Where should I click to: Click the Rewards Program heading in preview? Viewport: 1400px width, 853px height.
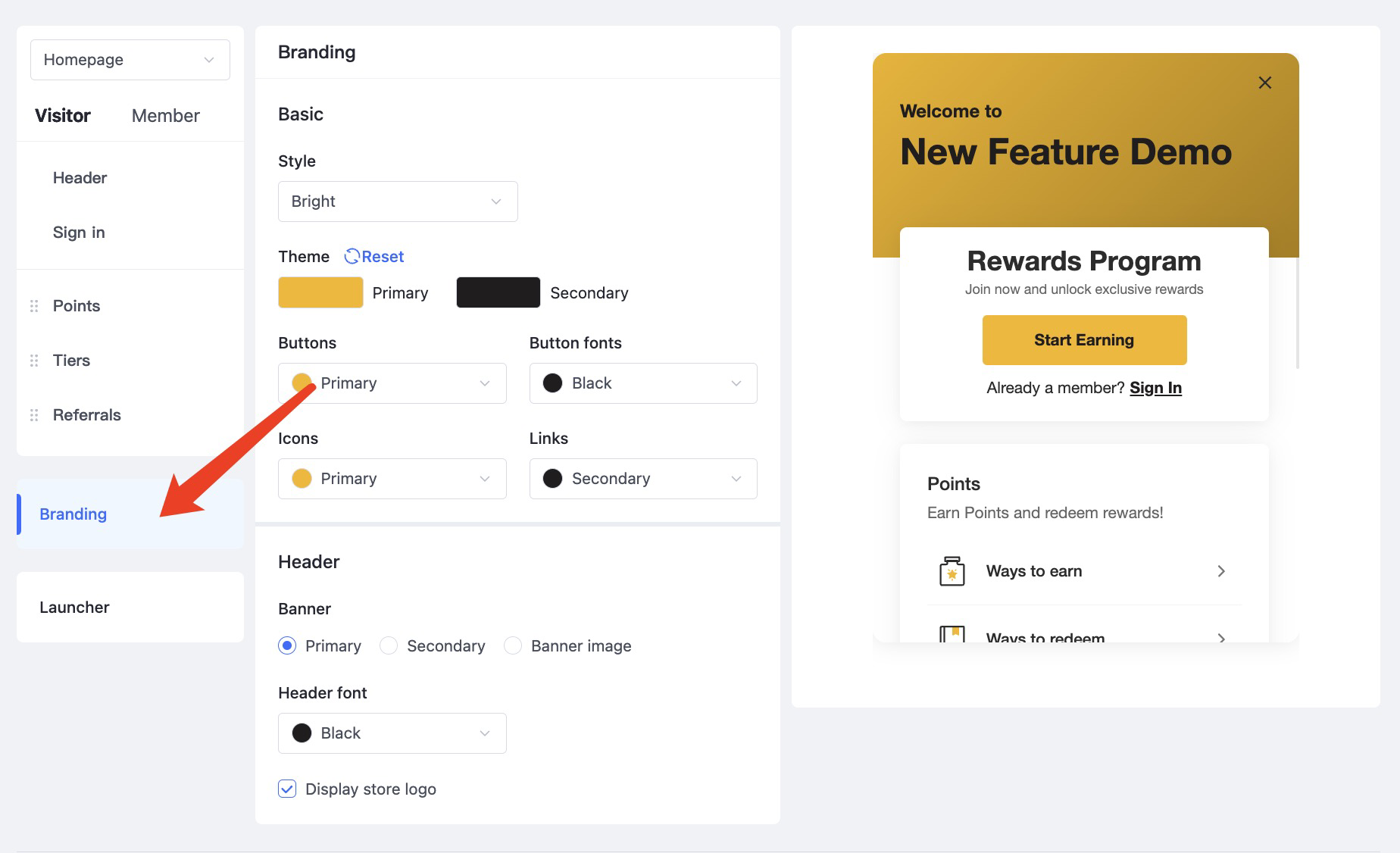coord(1084,261)
